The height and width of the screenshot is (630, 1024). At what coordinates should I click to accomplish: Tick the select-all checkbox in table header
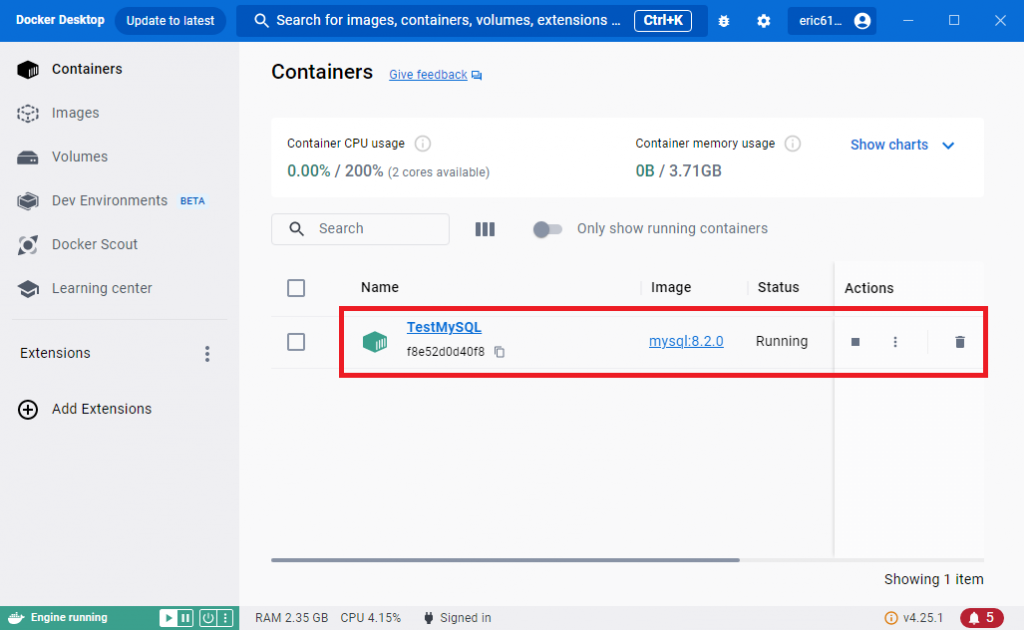(x=296, y=288)
